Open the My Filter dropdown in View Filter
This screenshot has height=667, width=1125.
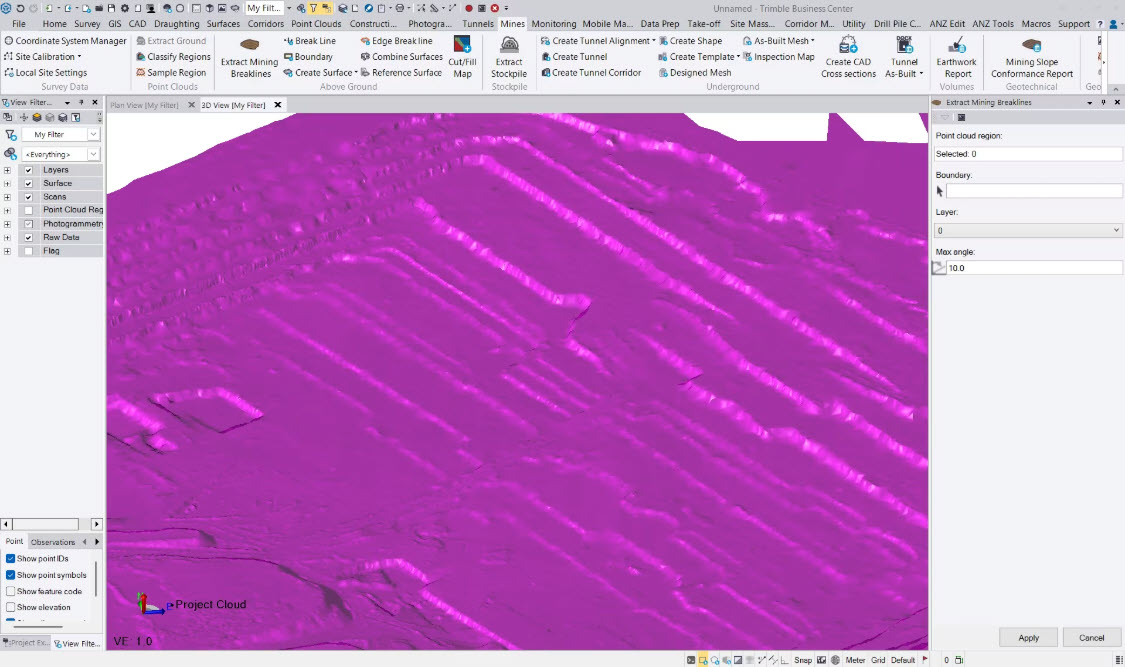point(93,134)
